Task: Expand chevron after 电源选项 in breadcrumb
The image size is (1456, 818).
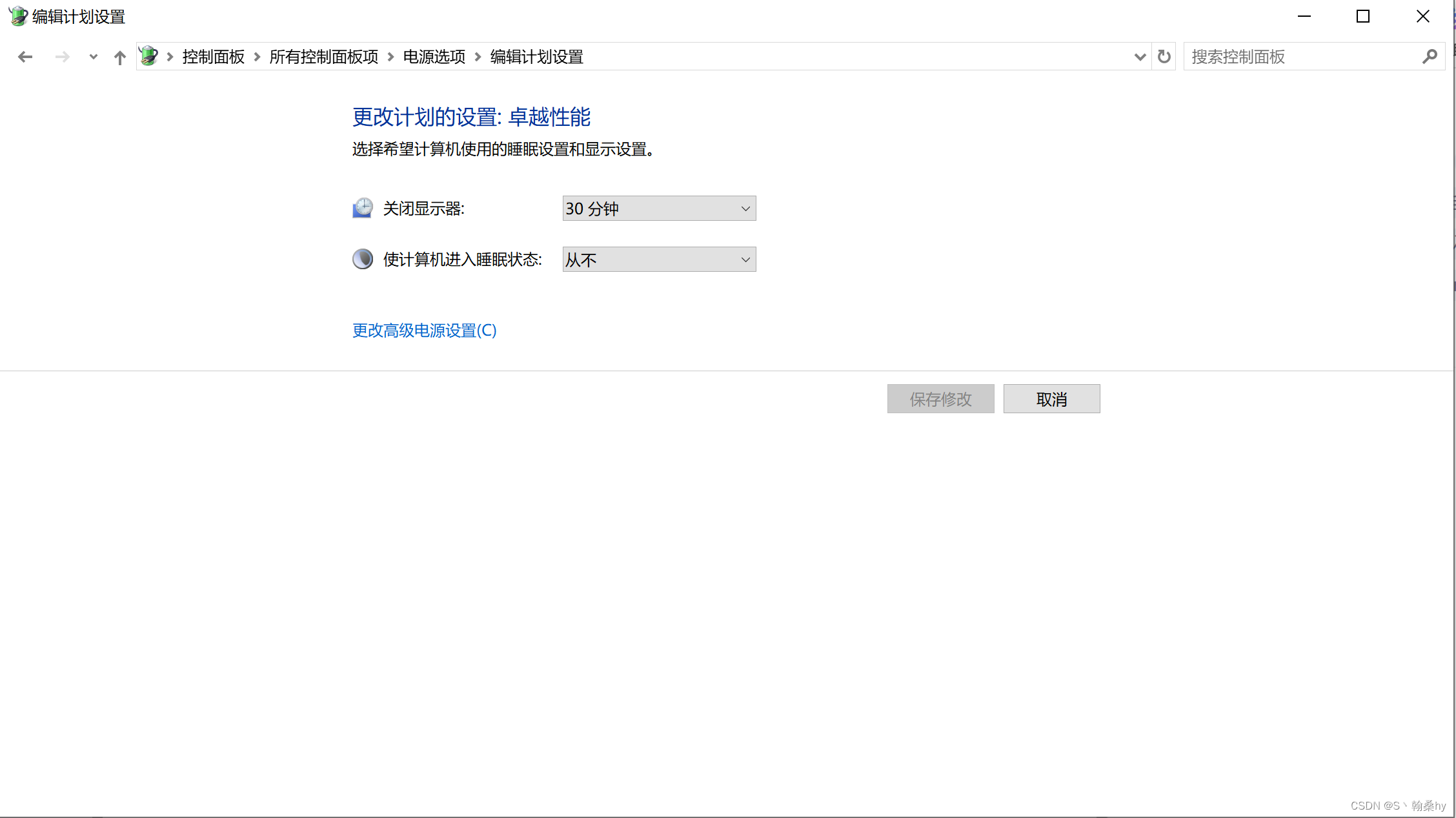Action: tap(478, 57)
